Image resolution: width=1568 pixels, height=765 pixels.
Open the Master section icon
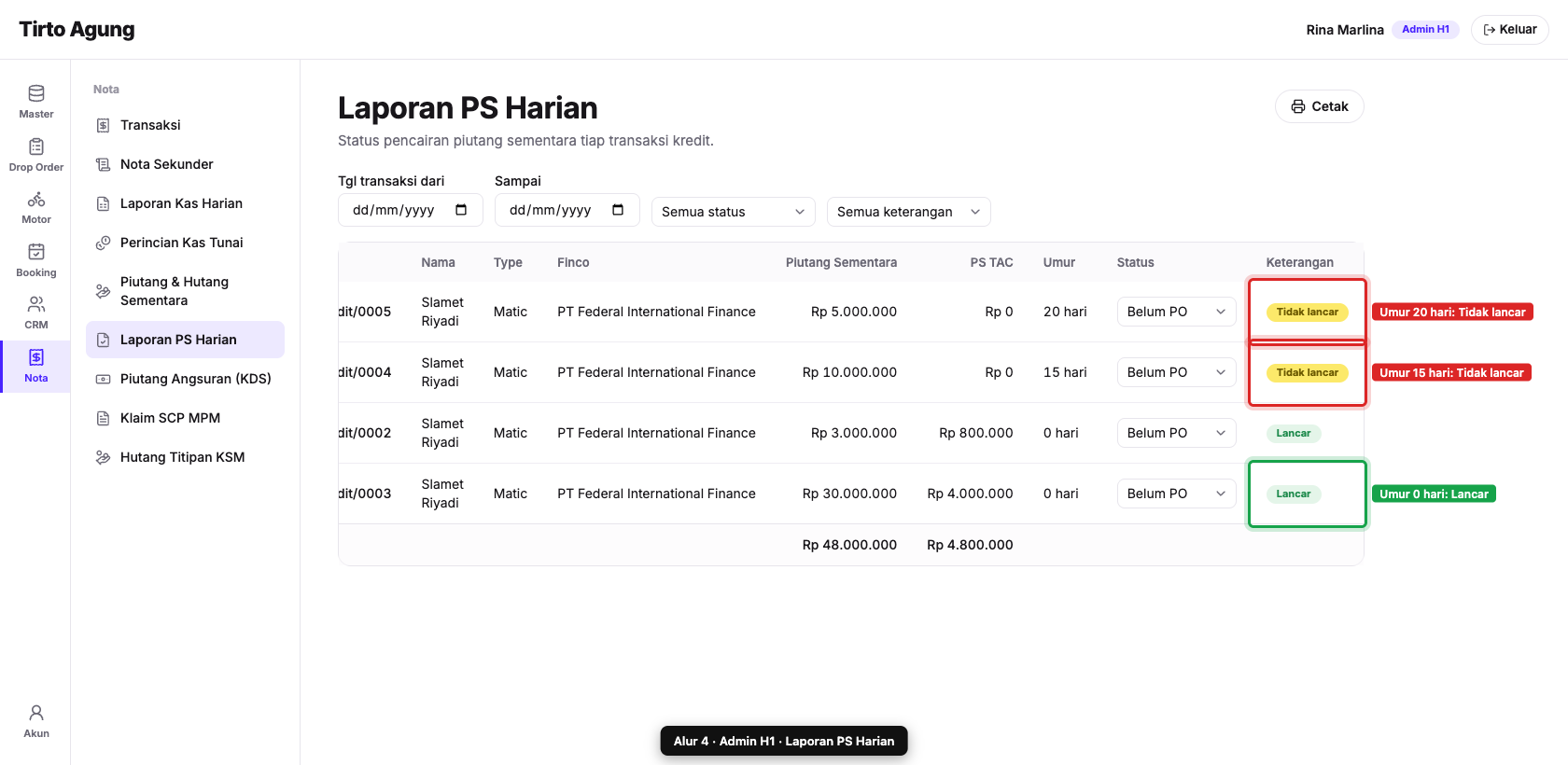click(36, 93)
